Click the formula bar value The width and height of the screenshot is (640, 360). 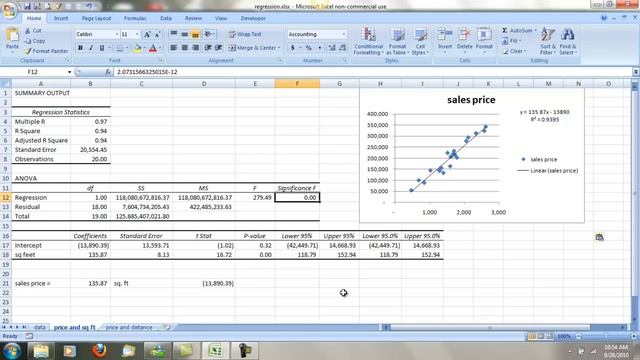coord(147,72)
